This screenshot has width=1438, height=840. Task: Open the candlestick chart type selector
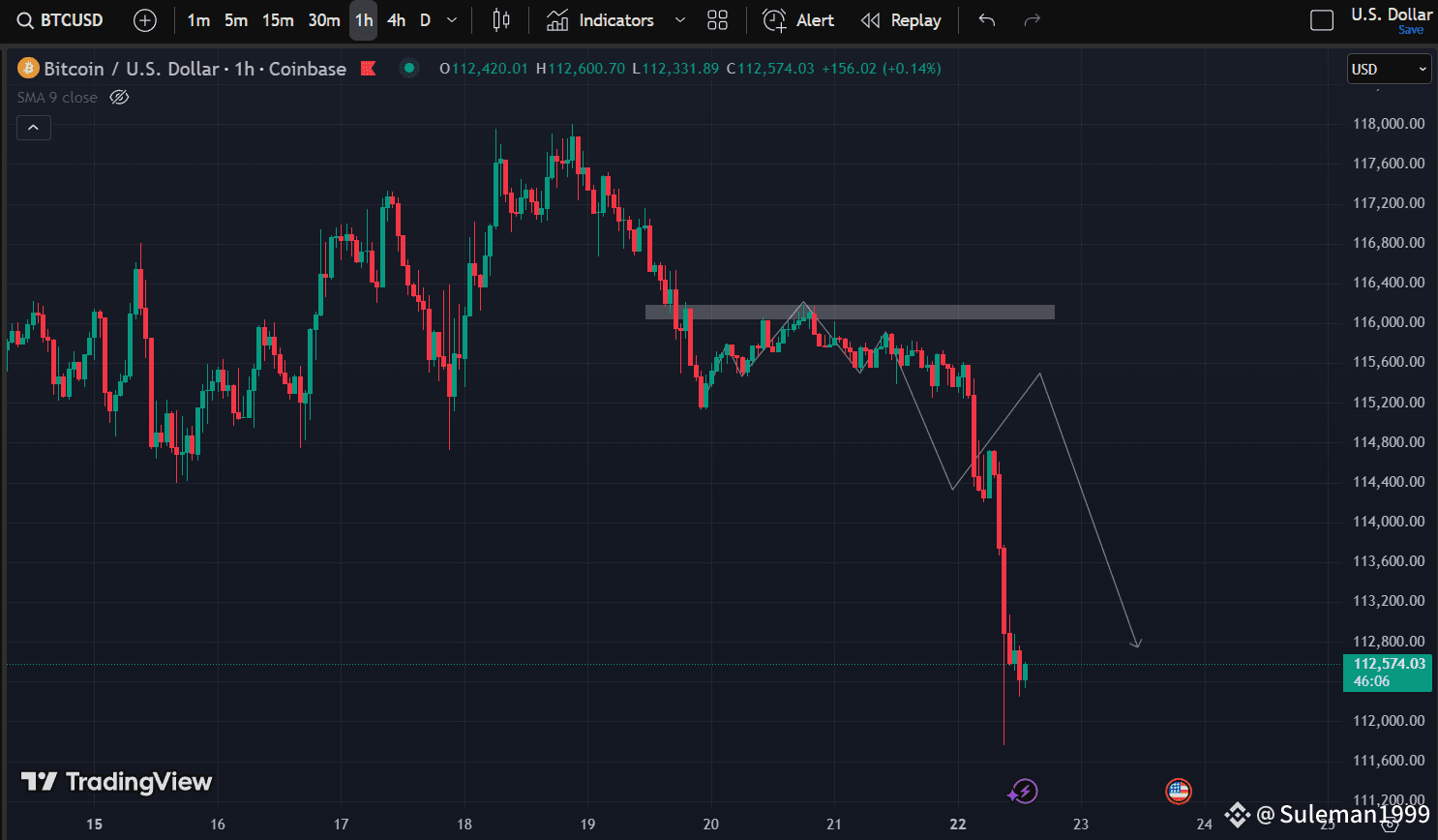[501, 20]
